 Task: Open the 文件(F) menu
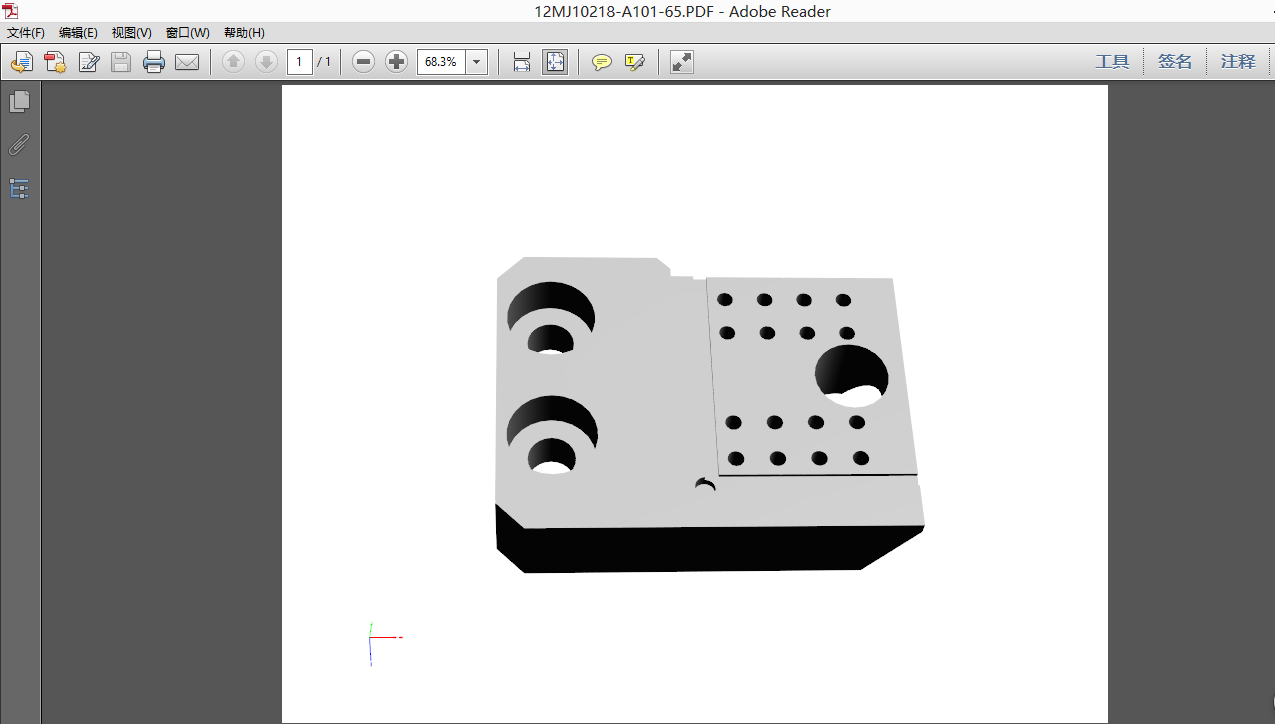pyautogui.click(x=25, y=32)
